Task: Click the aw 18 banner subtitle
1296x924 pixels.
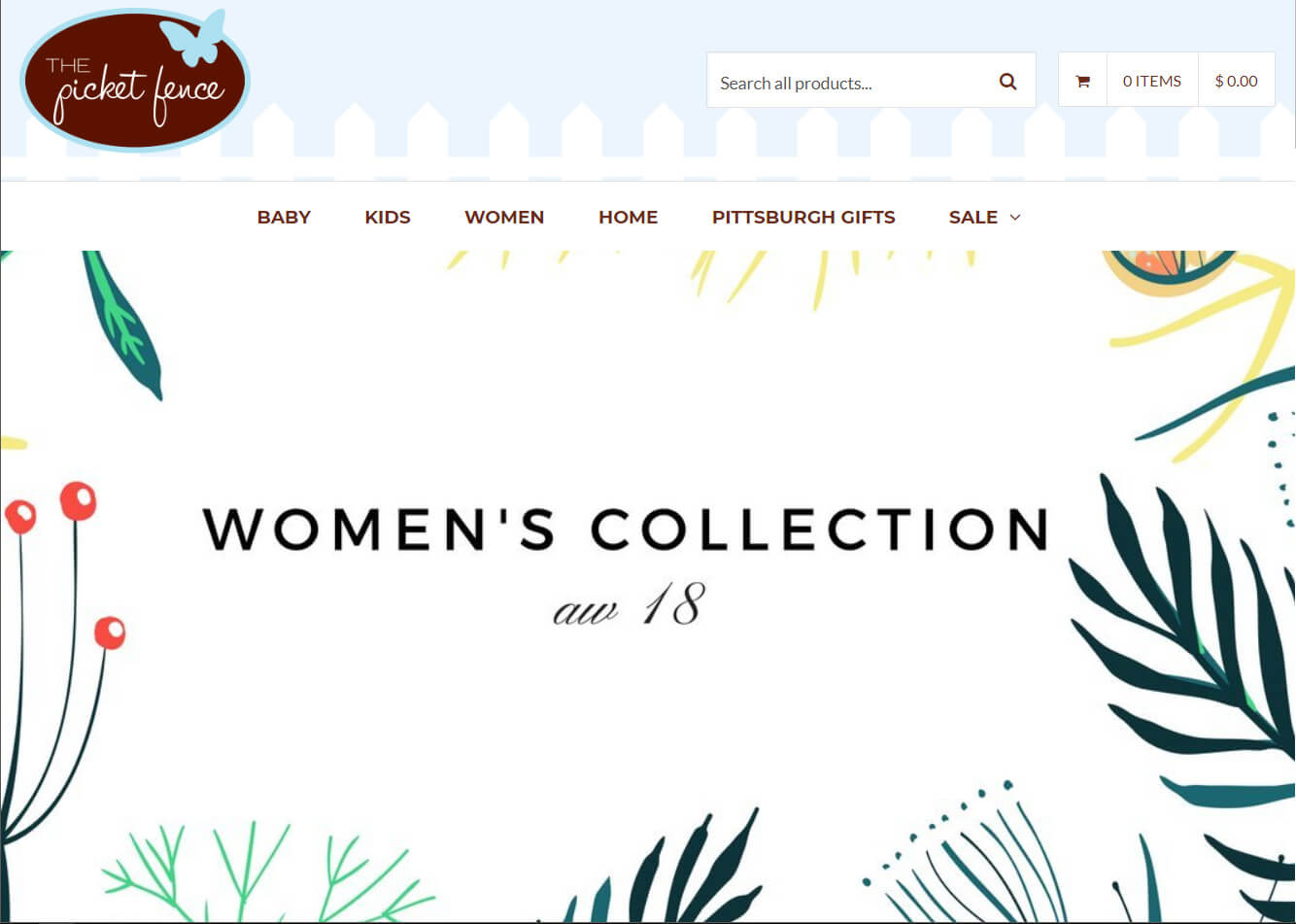Action: tap(629, 605)
